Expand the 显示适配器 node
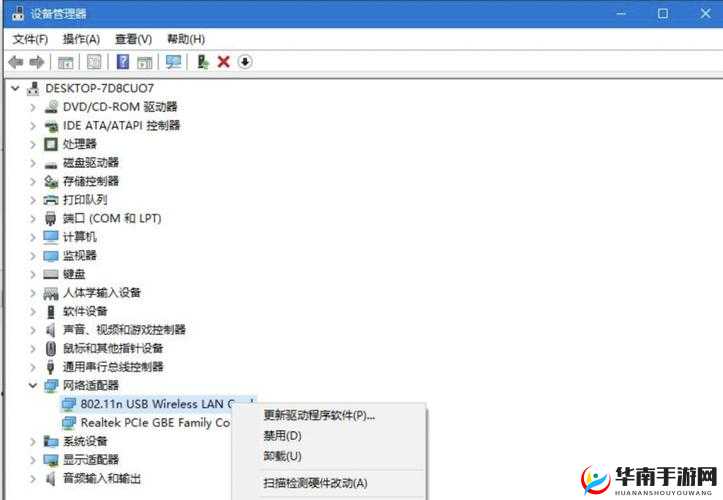 point(33,460)
